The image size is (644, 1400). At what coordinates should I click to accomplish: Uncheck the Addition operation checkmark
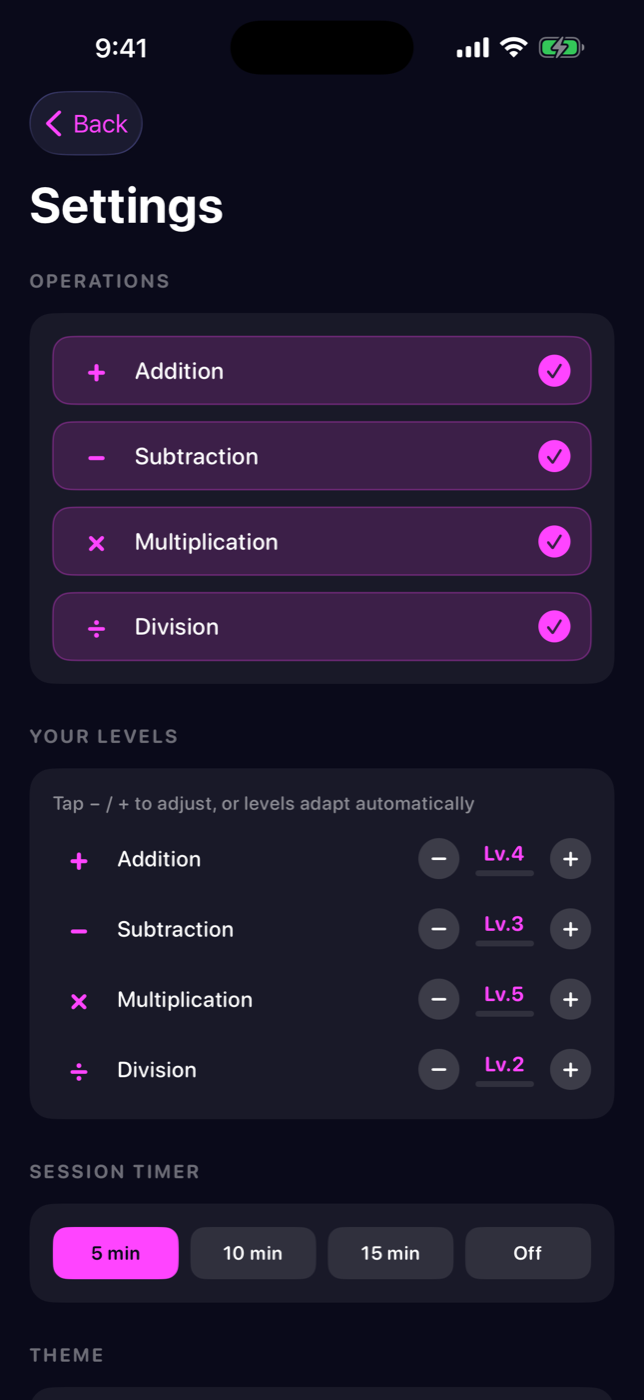[x=554, y=371]
